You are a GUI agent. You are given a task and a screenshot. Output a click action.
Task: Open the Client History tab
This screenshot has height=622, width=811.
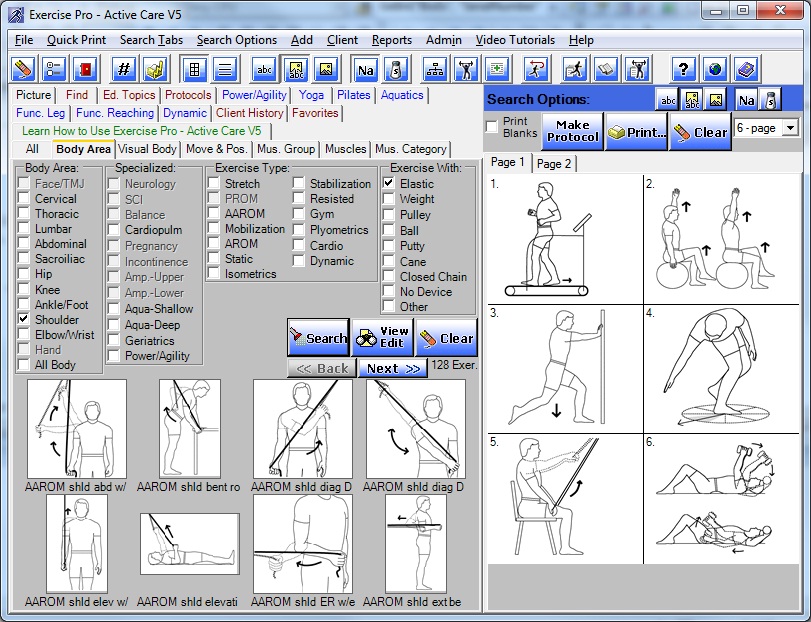pos(250,113)
